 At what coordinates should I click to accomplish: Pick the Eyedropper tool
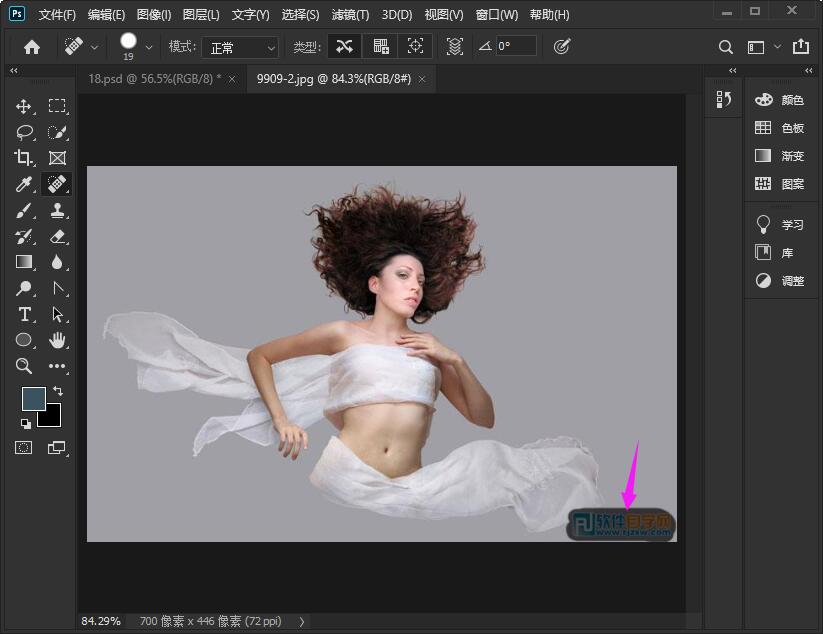(24, 184)
